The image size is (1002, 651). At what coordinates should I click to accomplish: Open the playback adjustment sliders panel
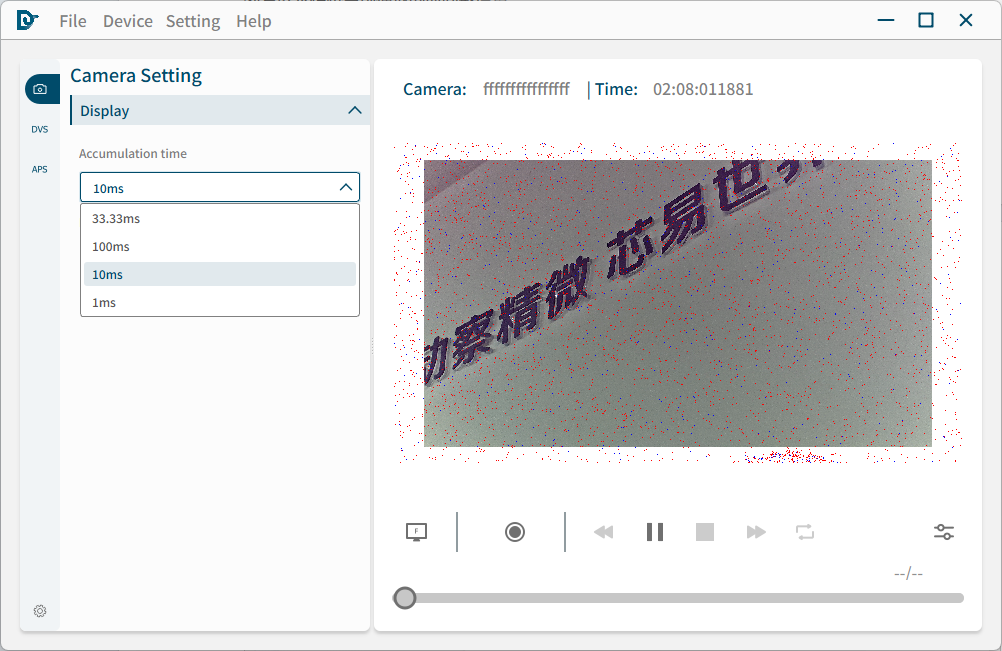click(x=943, y=531)
